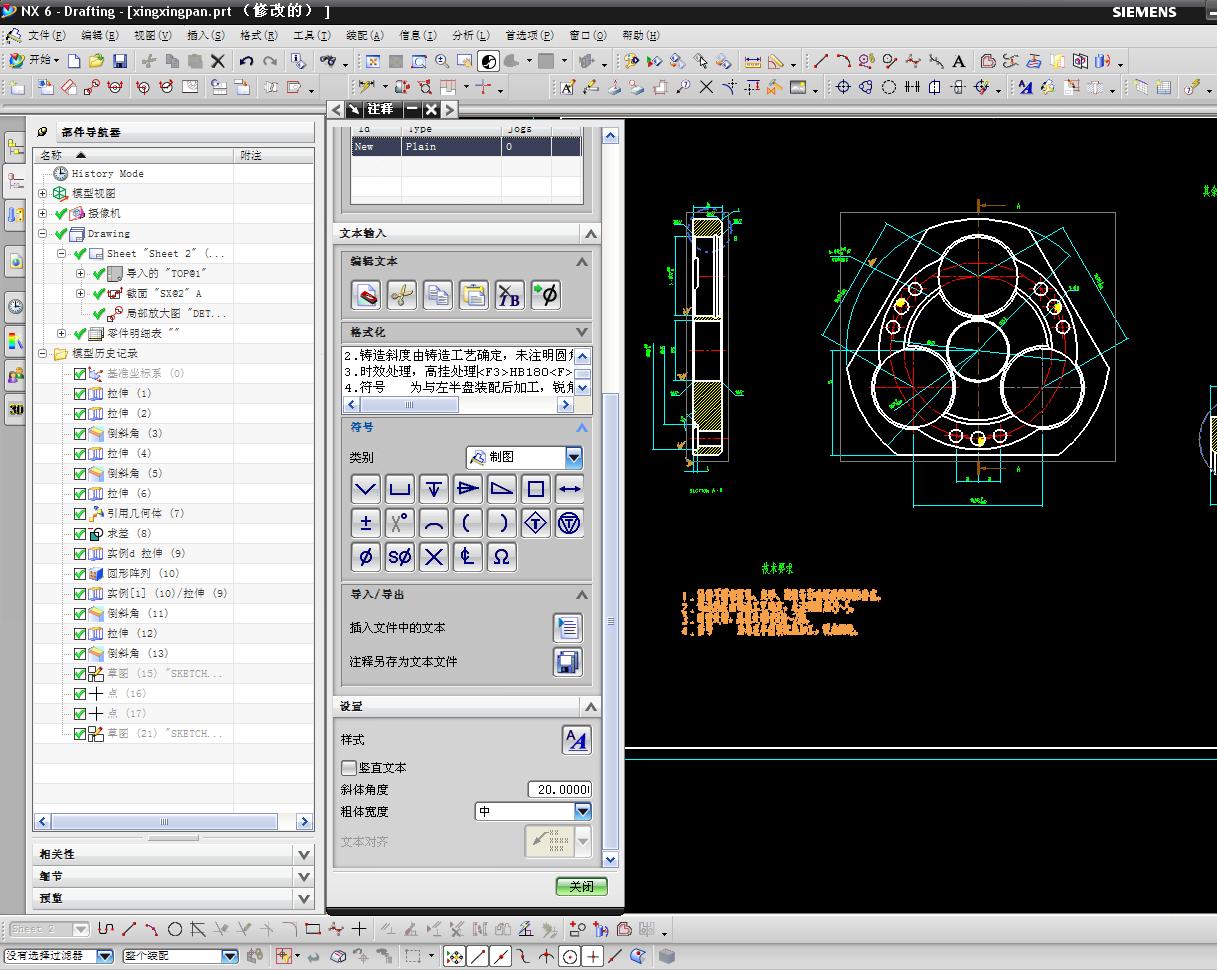This screenshot has height=970, width=1217.
Task: Insert the plus-minus ± symbol
Action: pos(366,523)
